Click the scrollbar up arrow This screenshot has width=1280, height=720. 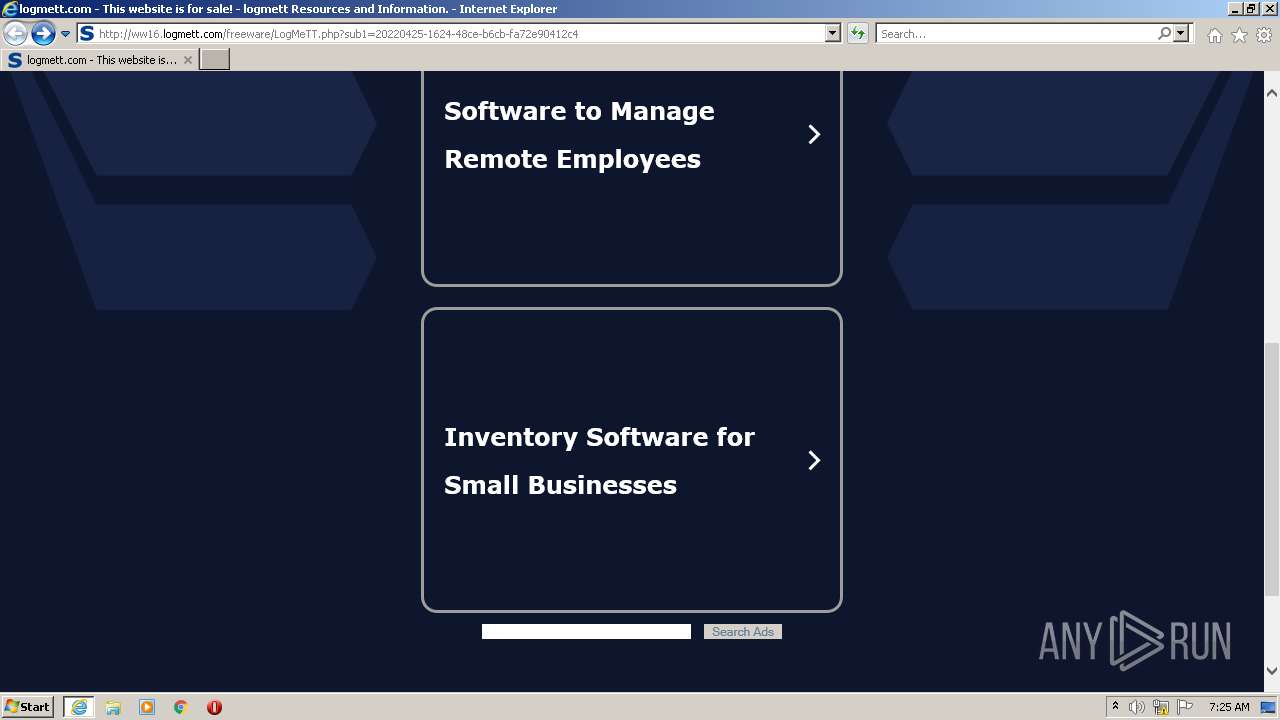tap(1272, 93)
